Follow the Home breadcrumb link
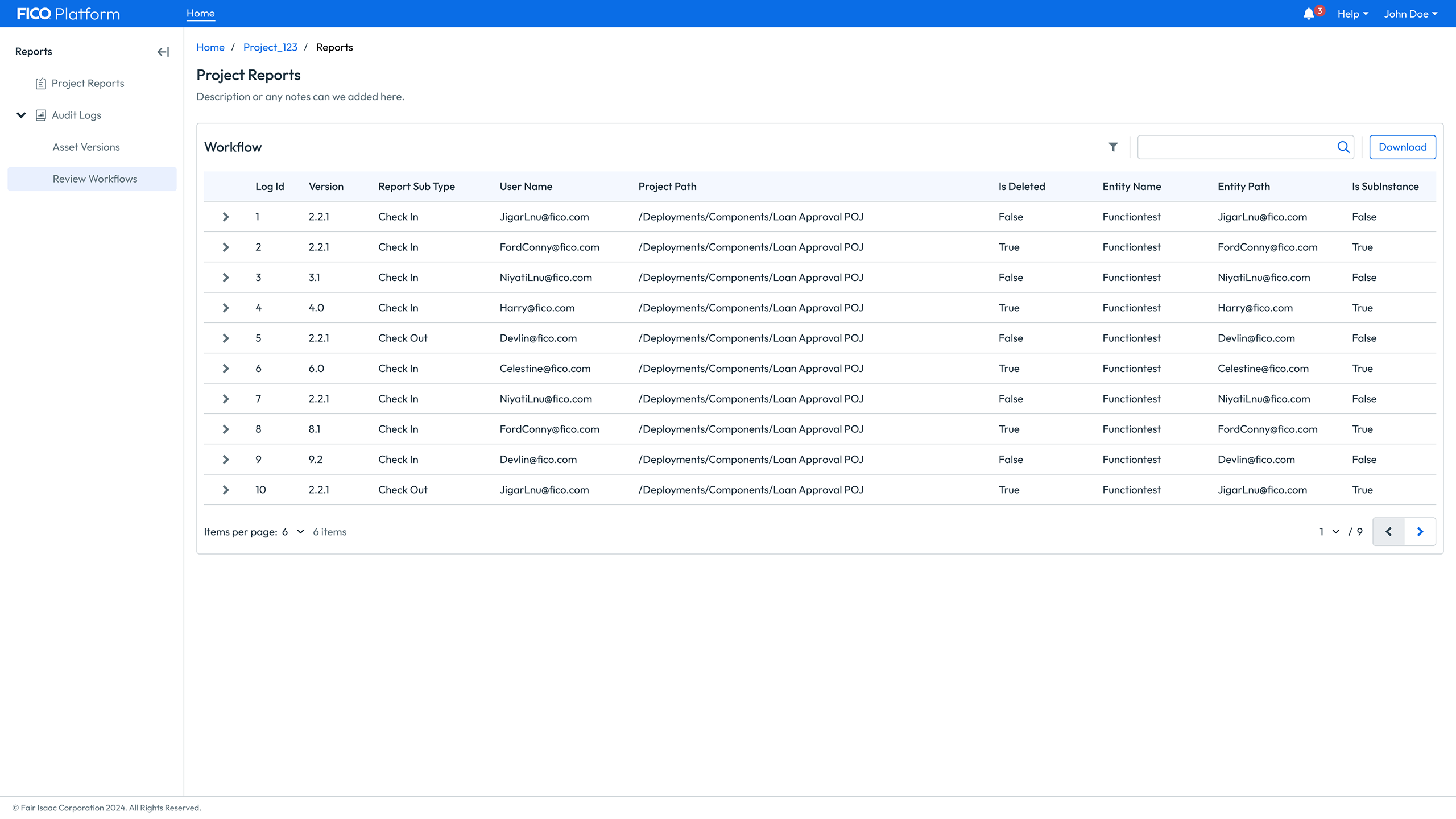This screenshot has height=819, width=1456. point(210,47)
